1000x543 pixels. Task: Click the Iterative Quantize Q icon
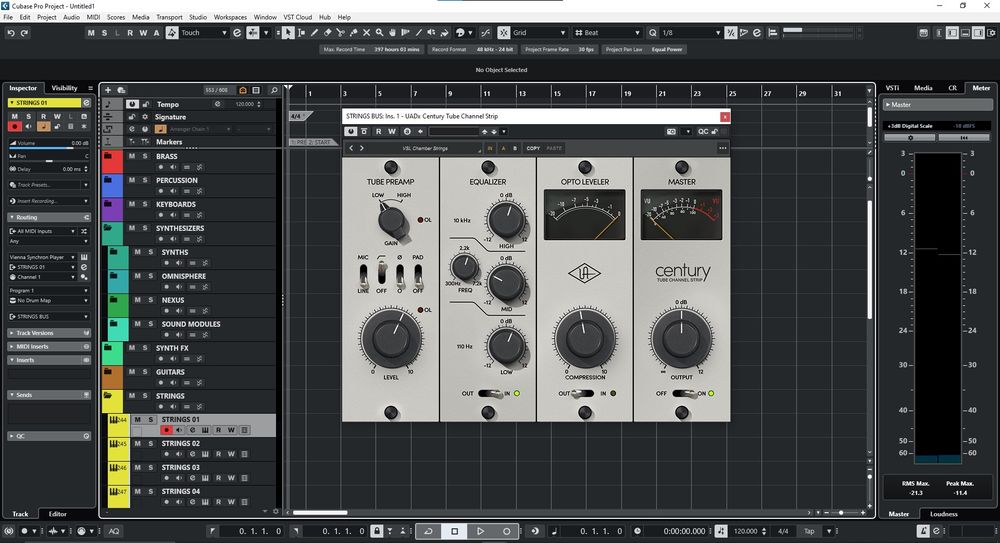pyautogui.click(x=652, y=33)
